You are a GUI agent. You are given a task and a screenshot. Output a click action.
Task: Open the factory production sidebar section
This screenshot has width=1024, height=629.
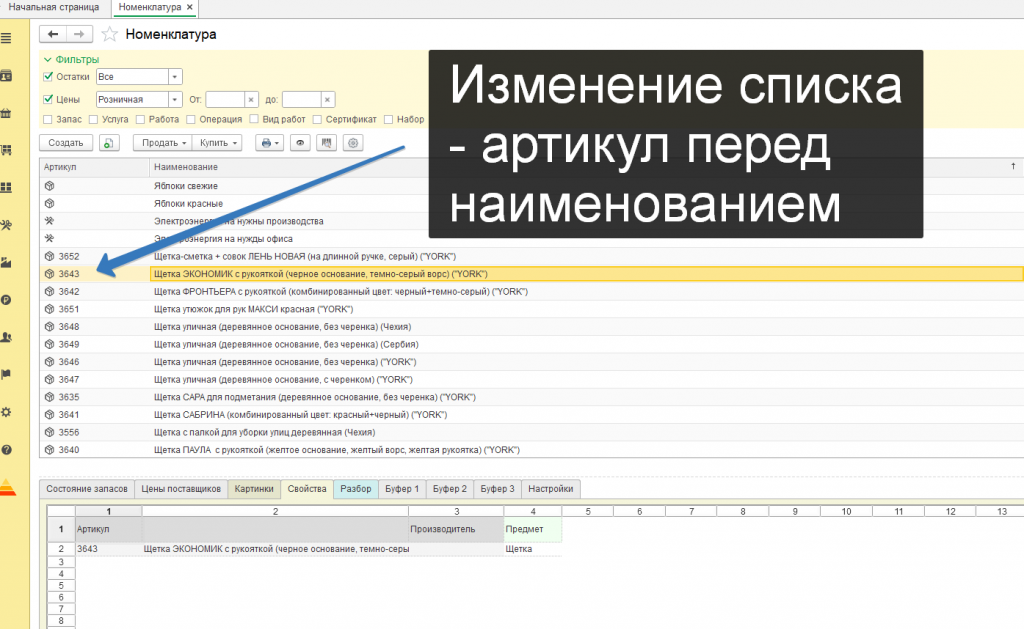click(x=6, y=263)
